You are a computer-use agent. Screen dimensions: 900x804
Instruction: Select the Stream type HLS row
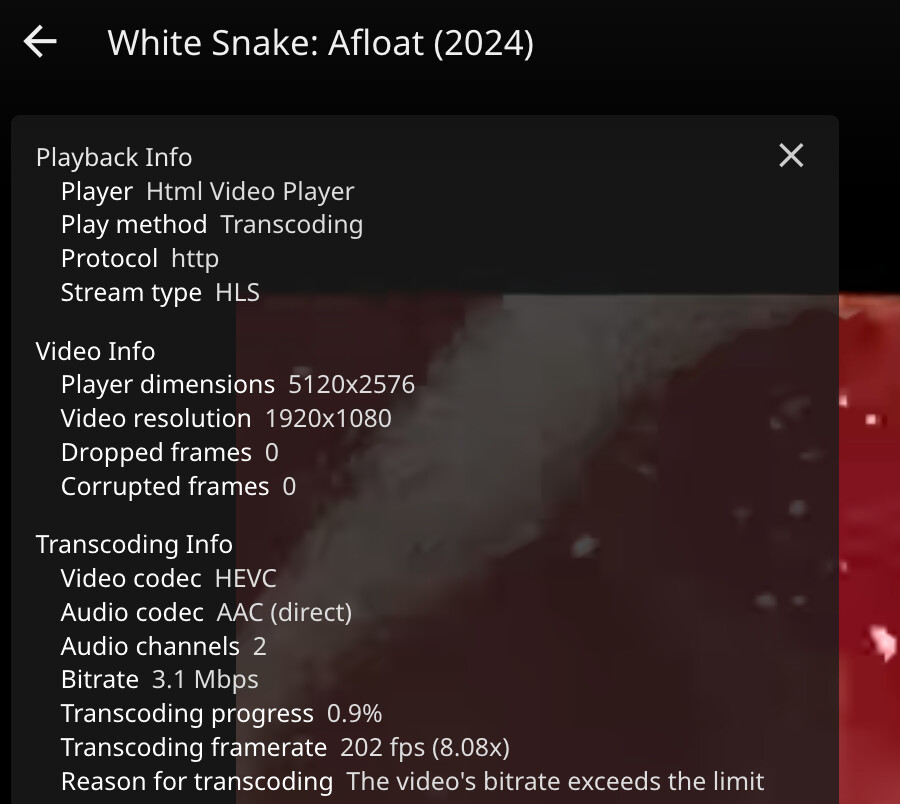pyautogui.click(x=160, y=292)
